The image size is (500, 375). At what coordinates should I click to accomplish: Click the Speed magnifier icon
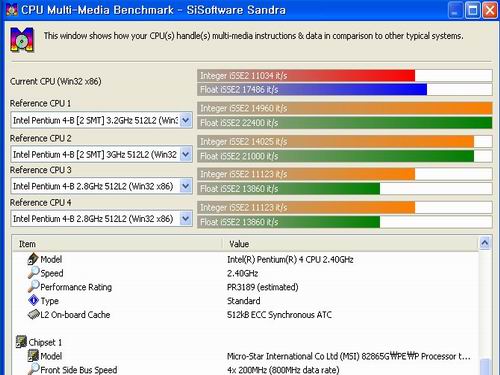[x=33, y=273]
